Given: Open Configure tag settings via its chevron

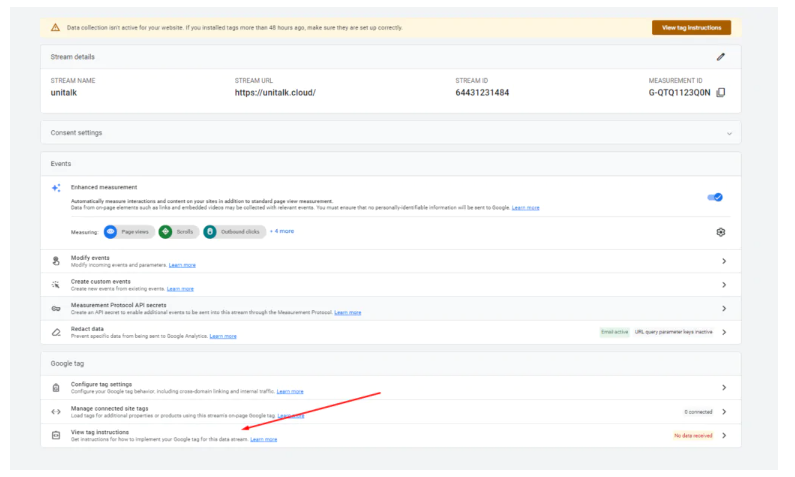Looking at the screenshot, I should point(724,387).
